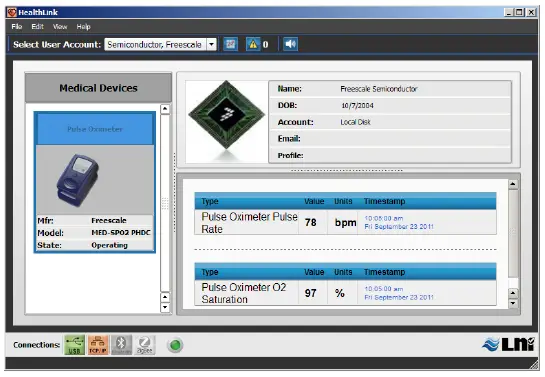The width and height of the screenshot is (545, 377).
Task: Click the chart icon in the toolbar
Action: pyautogui.click(x=230, y=44)
